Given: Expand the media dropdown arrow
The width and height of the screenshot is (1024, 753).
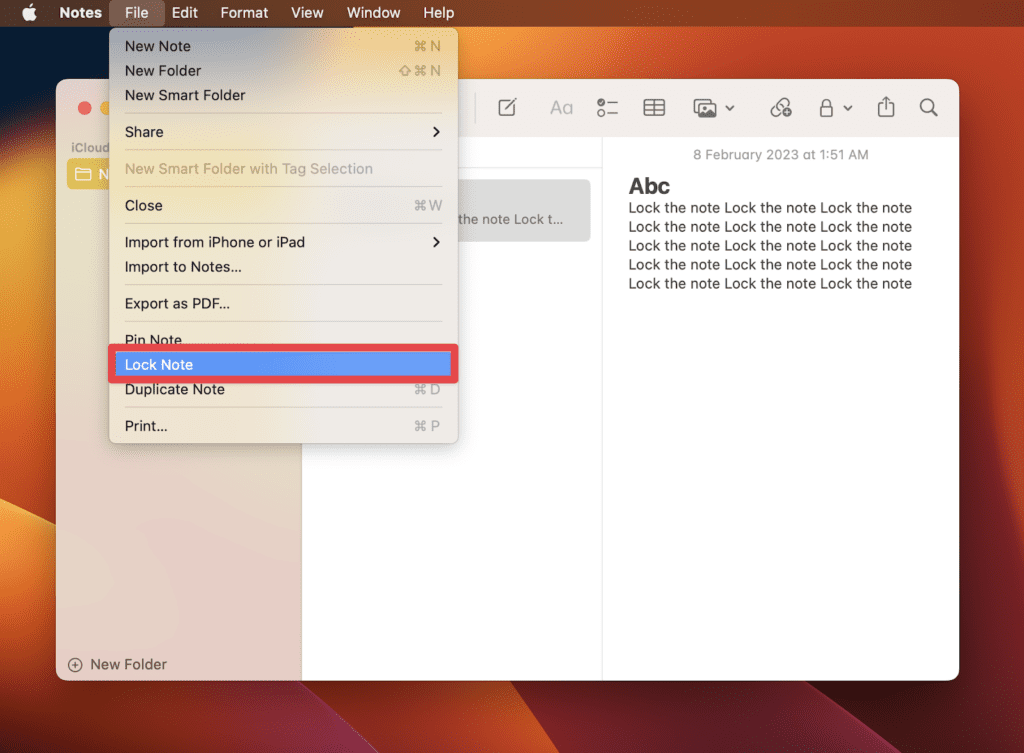Looking at the screenshot, I should coord(730,108).
